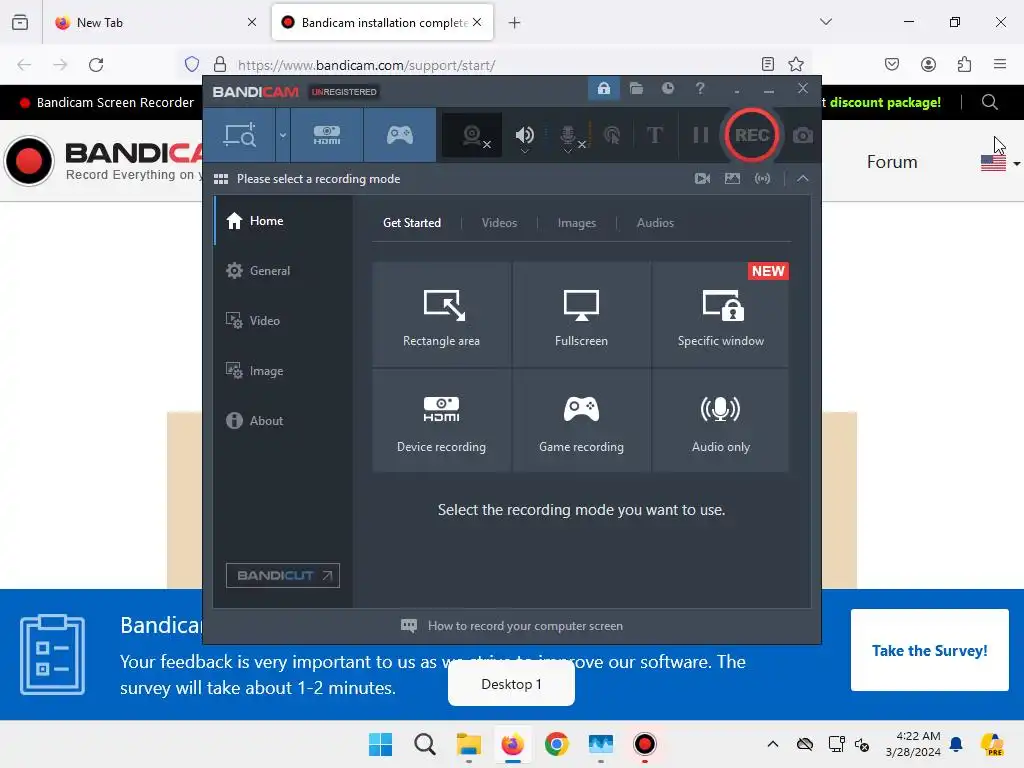Open Bandicam help question mark icon
The width and height of the screenshot is (1024, 768).
tap(700, 88)
